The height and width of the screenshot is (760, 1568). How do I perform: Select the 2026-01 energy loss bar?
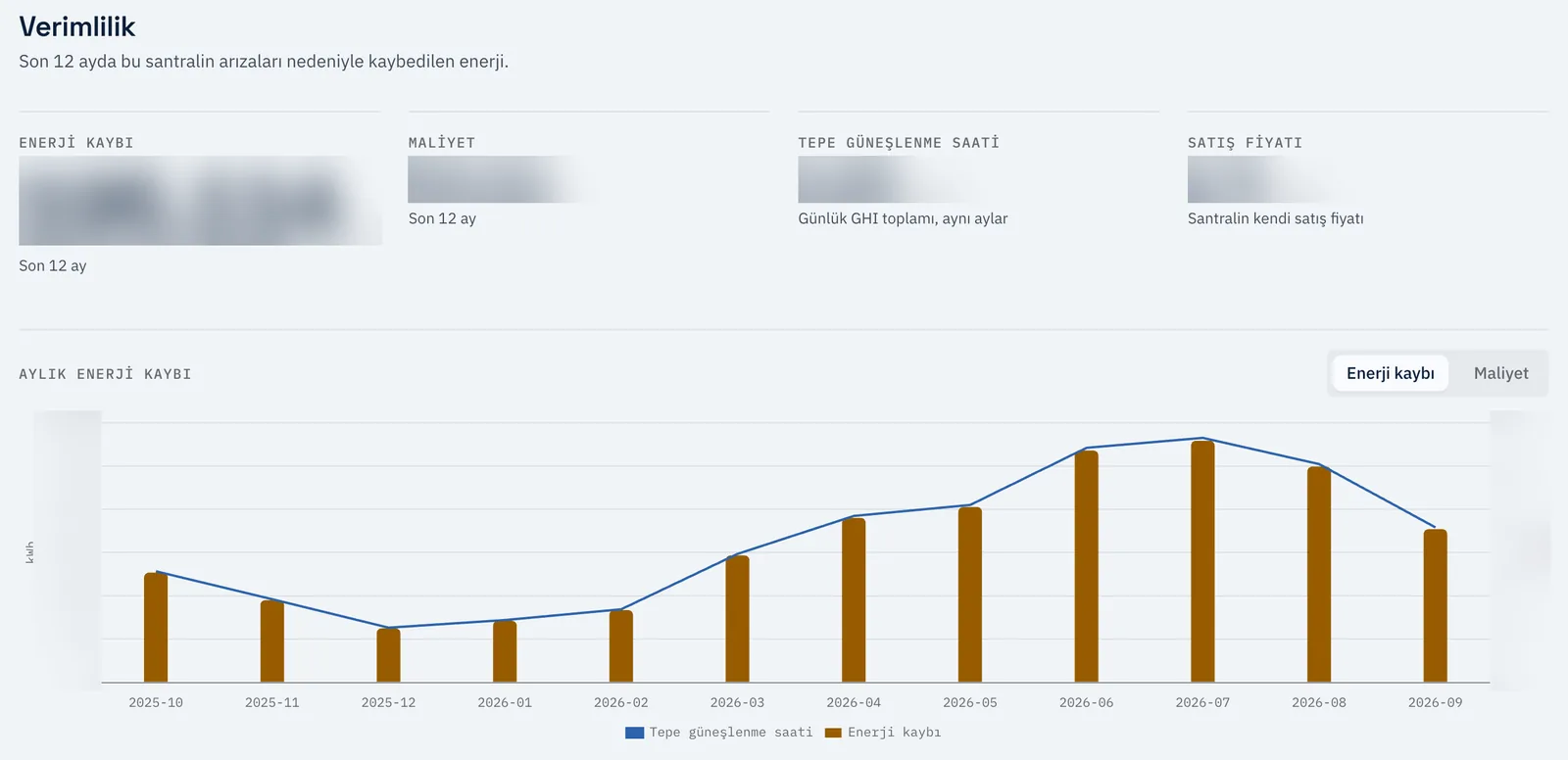(x=505, y=651)
